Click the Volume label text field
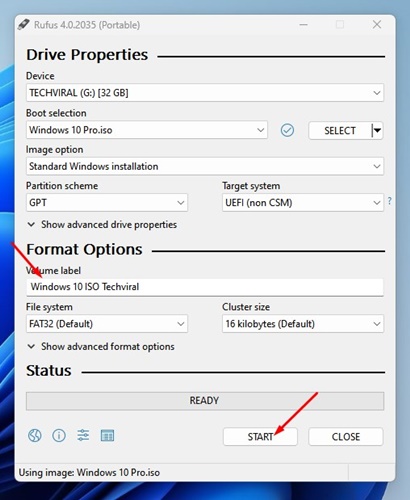 tap(205, 287)
